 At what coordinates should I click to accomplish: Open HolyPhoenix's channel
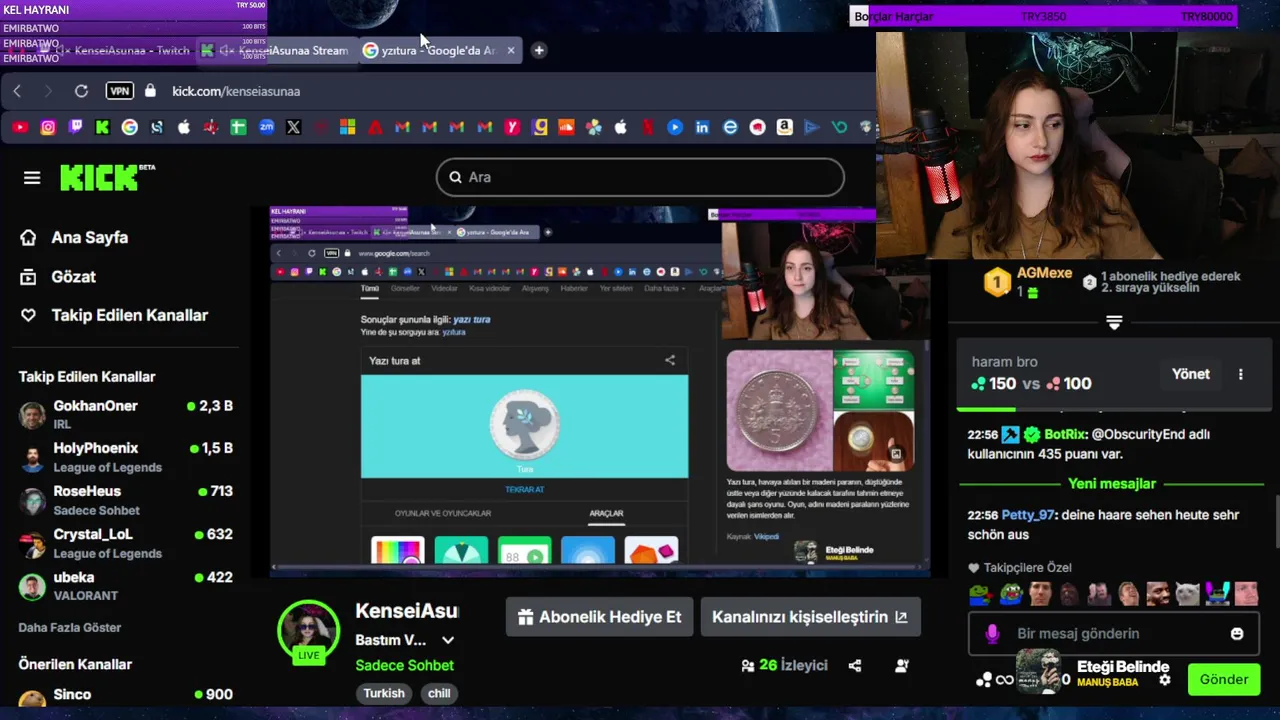click(126, 457)
